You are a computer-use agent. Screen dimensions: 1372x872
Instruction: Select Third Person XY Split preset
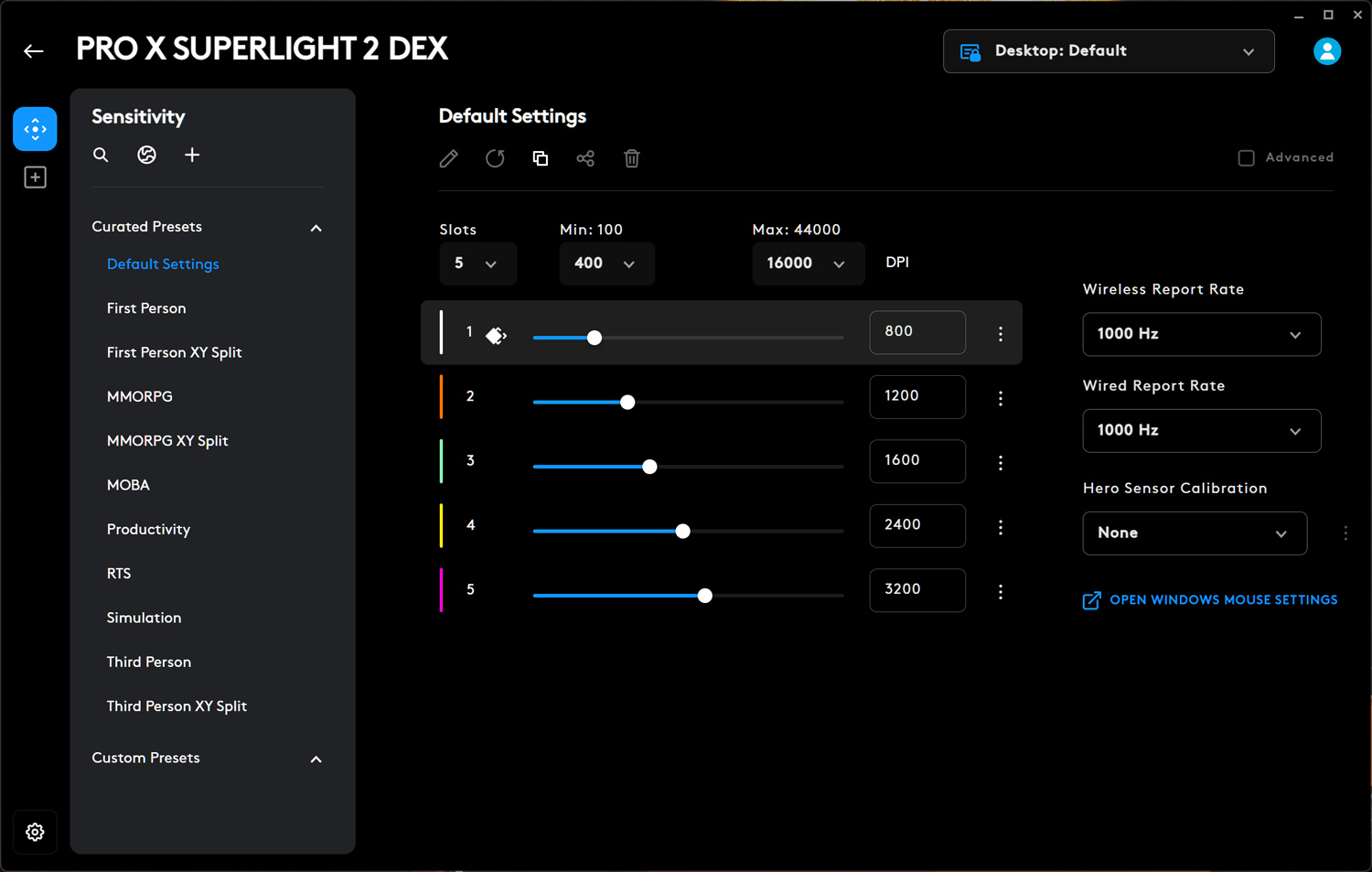(177, 706)
